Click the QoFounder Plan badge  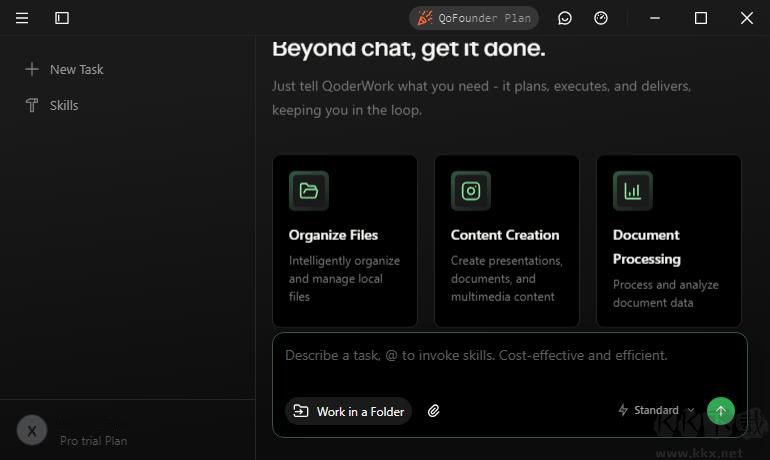coord(474,18)
